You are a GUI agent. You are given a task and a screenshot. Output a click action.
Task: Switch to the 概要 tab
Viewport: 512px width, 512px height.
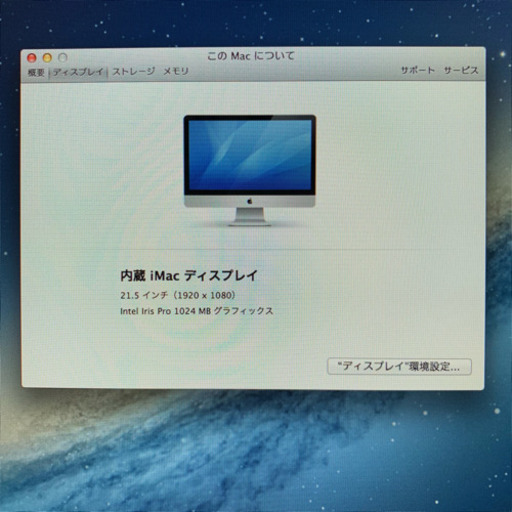tap(36, 72)
